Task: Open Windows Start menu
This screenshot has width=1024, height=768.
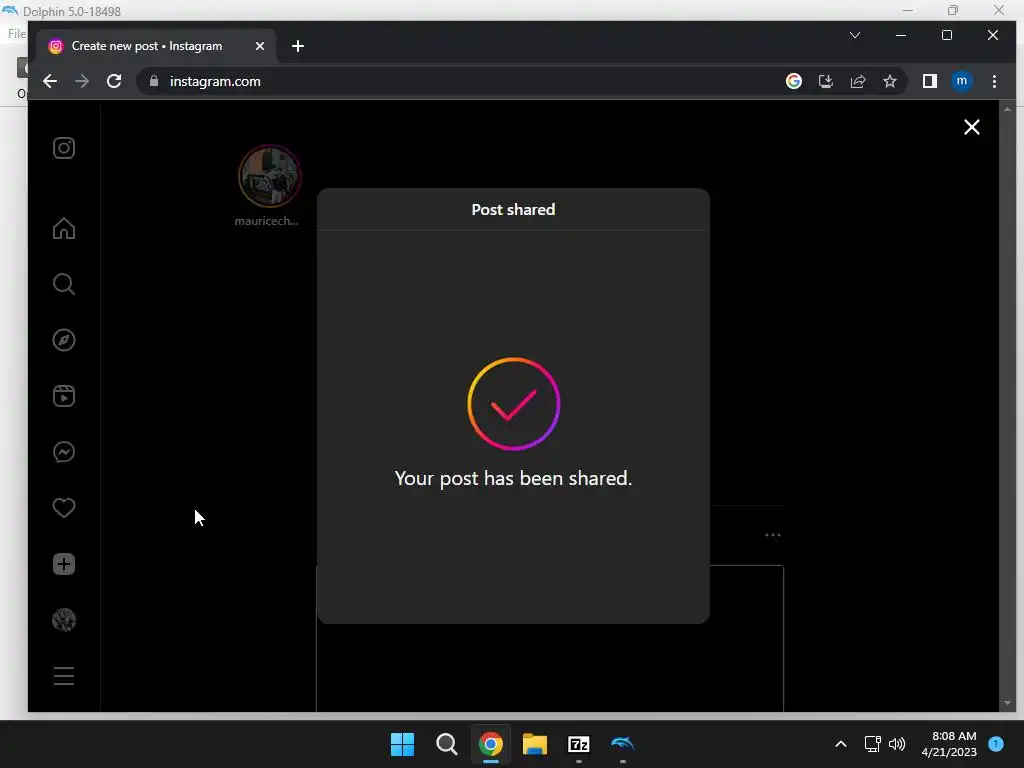Action: click(402, 744)
